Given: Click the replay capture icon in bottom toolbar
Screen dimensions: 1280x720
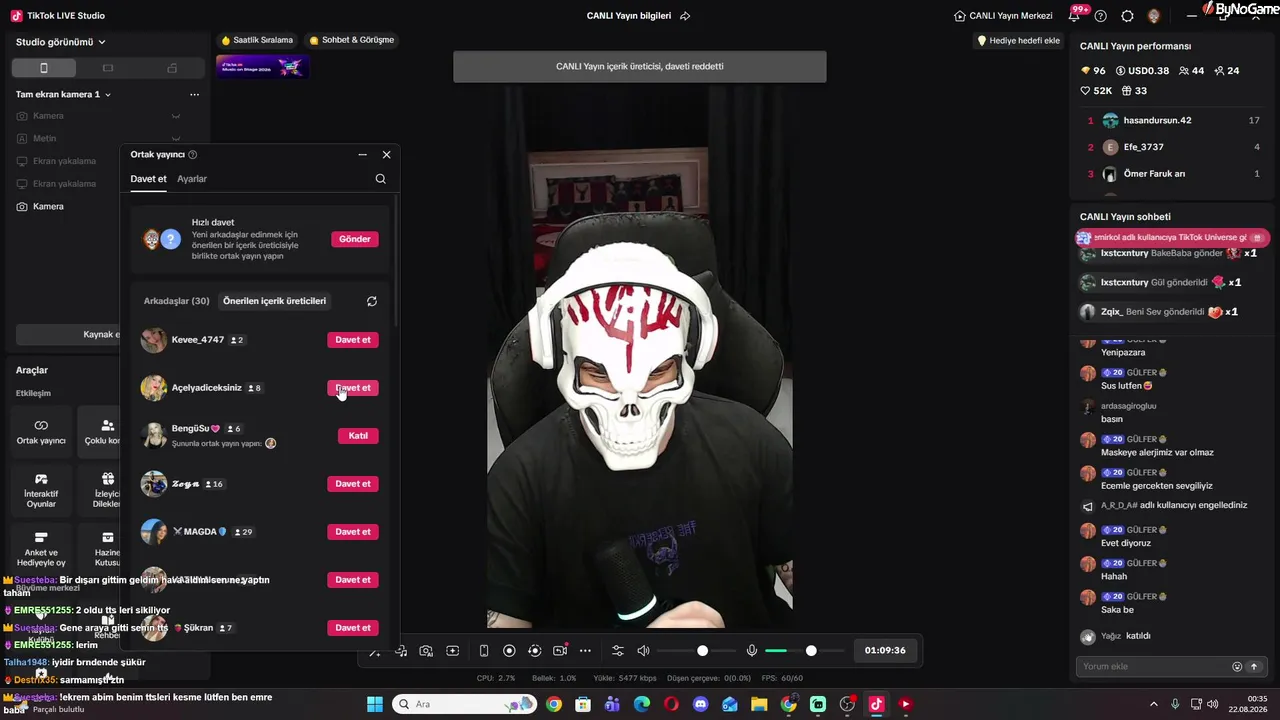Looking at the screenshot, I should [x=535, y=651].
